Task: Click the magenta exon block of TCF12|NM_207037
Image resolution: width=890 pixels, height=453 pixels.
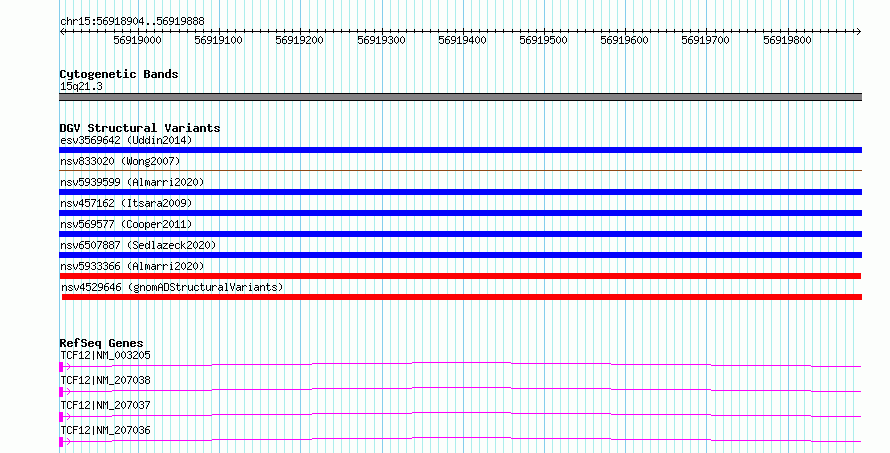Action: pos(61,417)
